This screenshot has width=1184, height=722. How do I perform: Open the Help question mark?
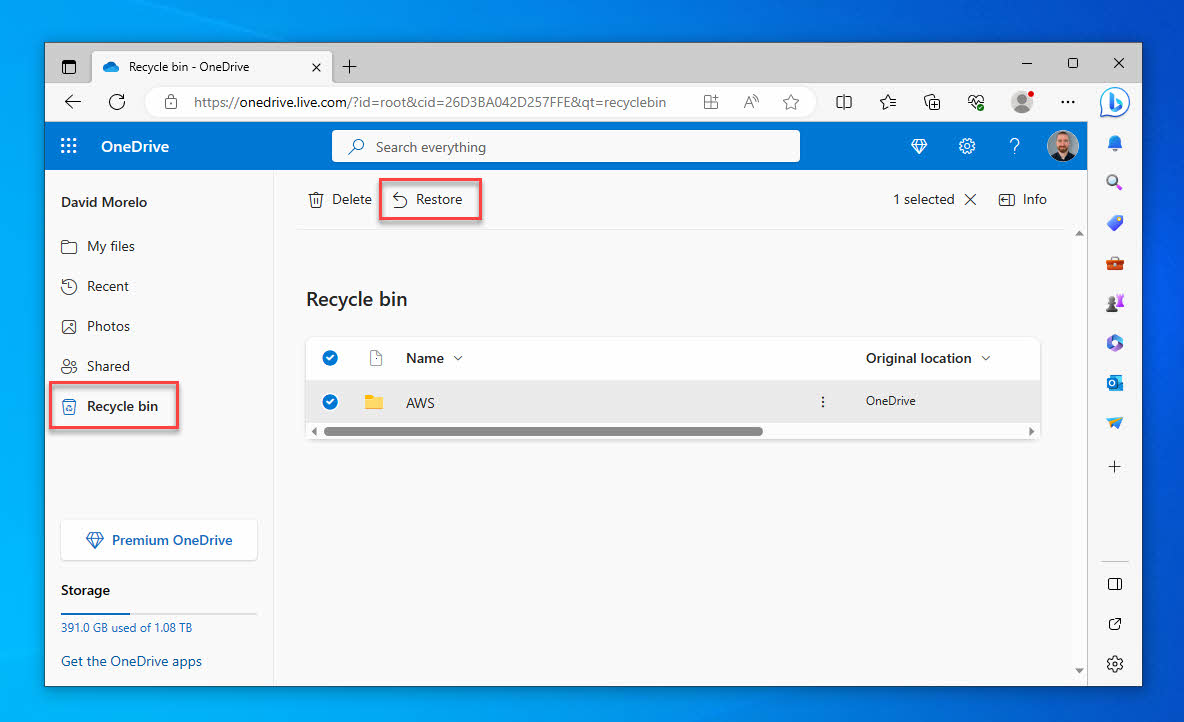(x=1014, y=147)
